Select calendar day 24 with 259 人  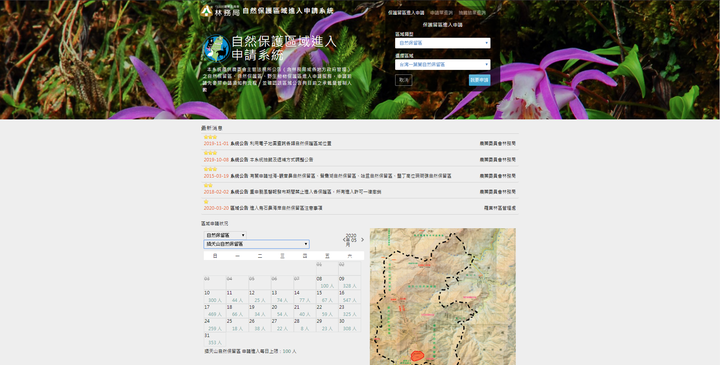point(214,325)
